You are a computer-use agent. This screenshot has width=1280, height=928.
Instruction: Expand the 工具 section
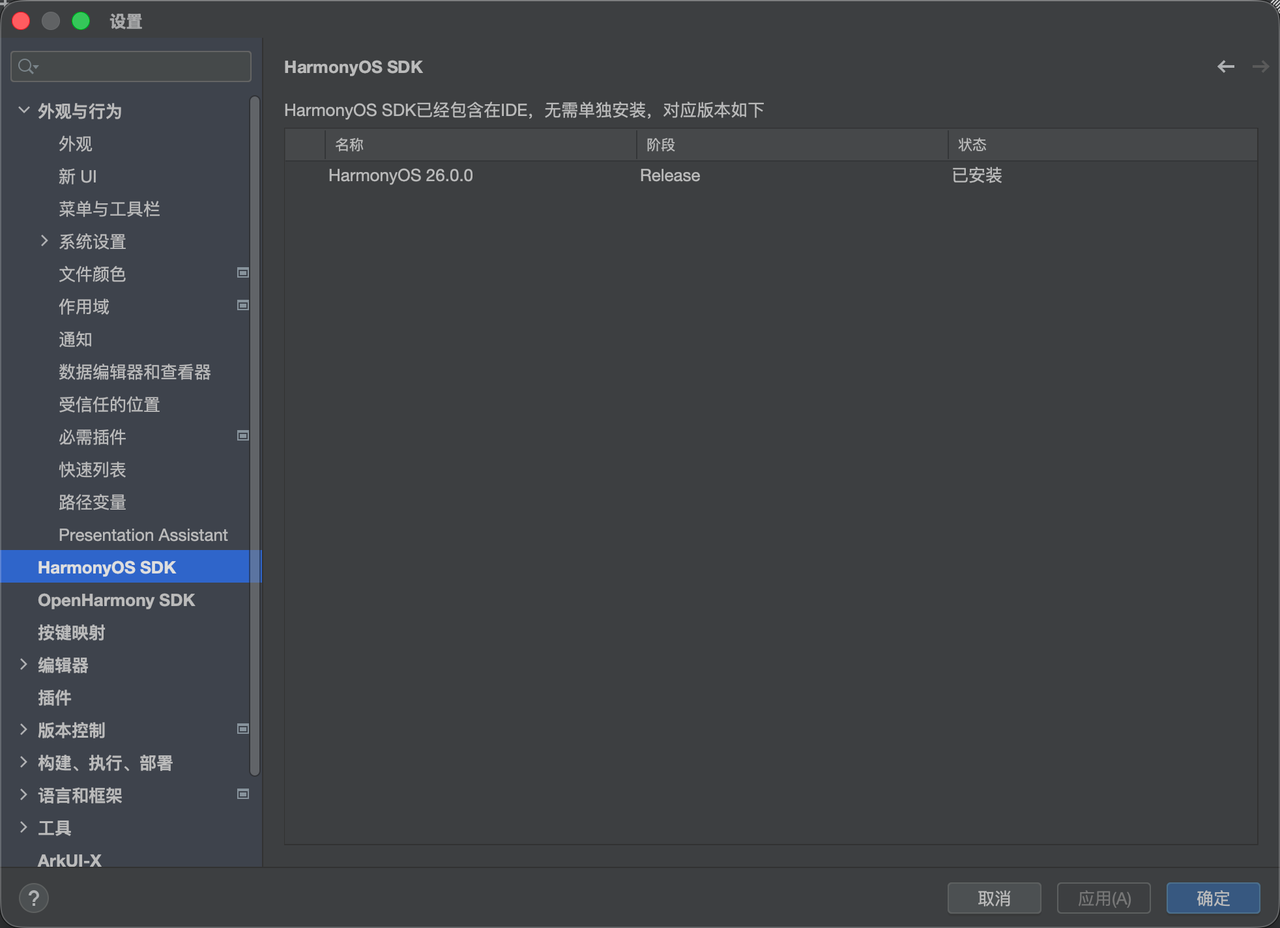pyautogui.click(x=24, y=827)
